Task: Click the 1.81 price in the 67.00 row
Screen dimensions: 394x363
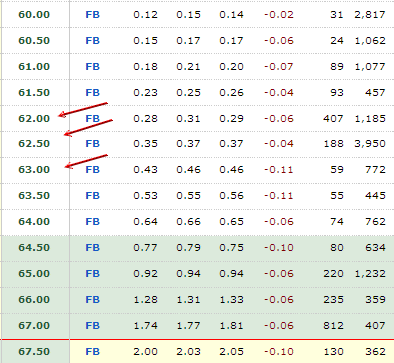Action: click(x=231, y=326)
